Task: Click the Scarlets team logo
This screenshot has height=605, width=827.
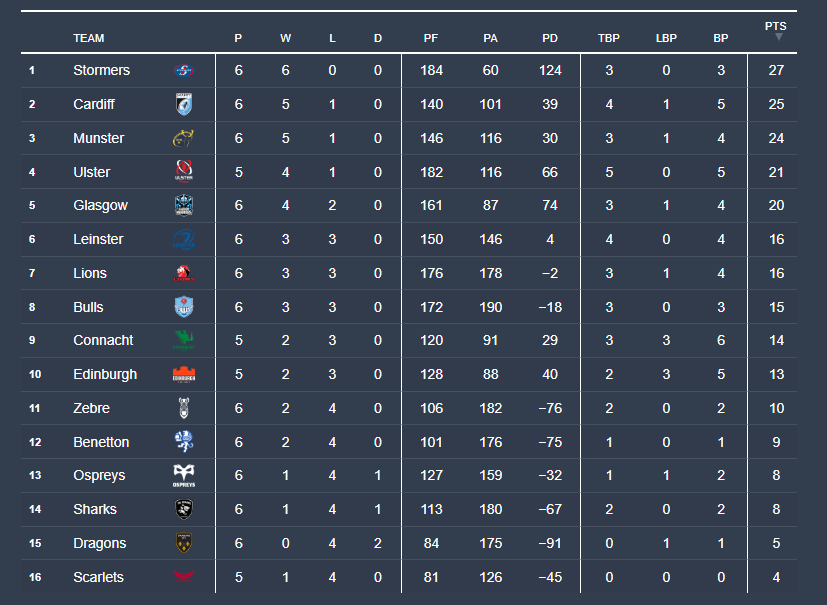Action: click(183, 577)
